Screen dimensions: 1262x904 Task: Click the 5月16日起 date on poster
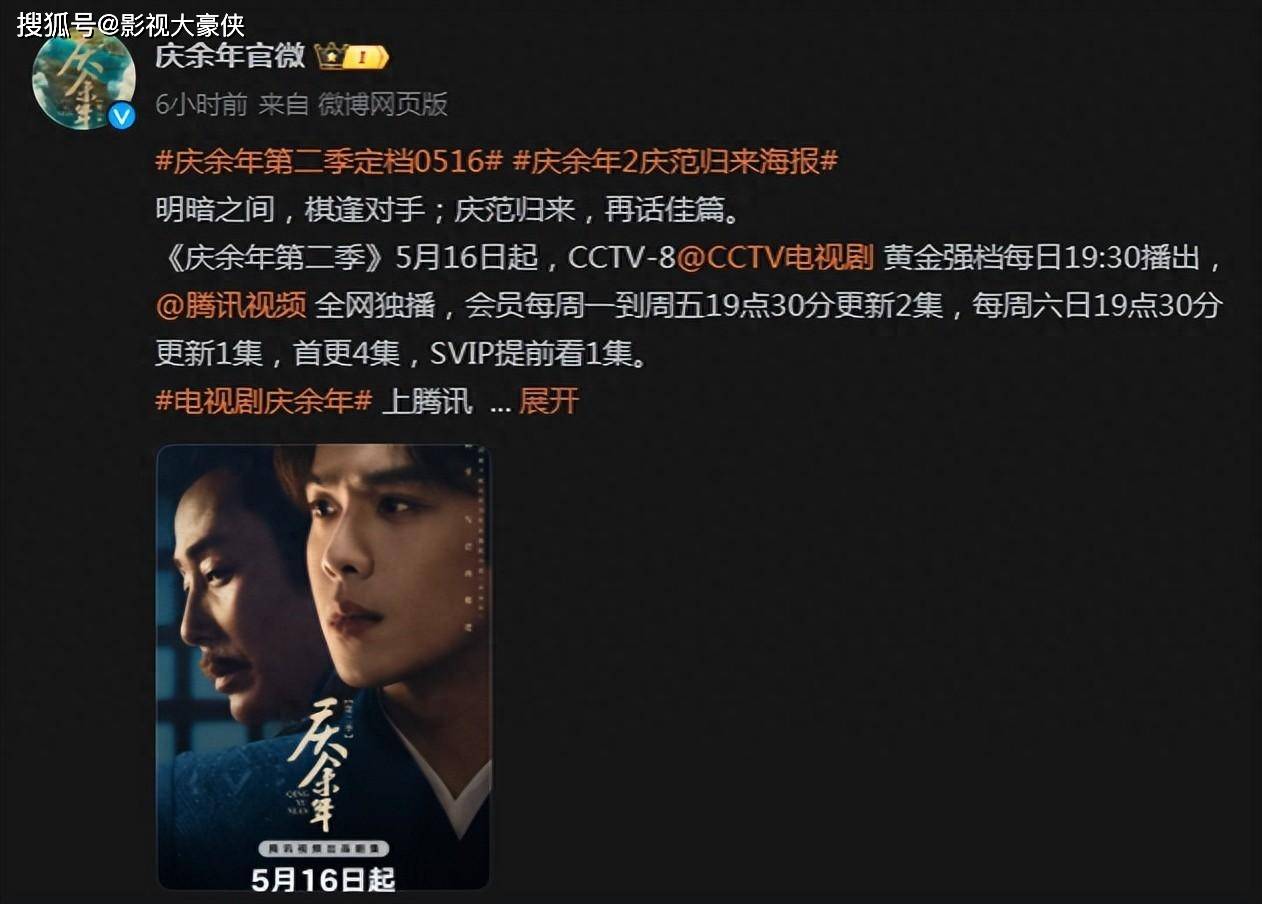point(323,878)
